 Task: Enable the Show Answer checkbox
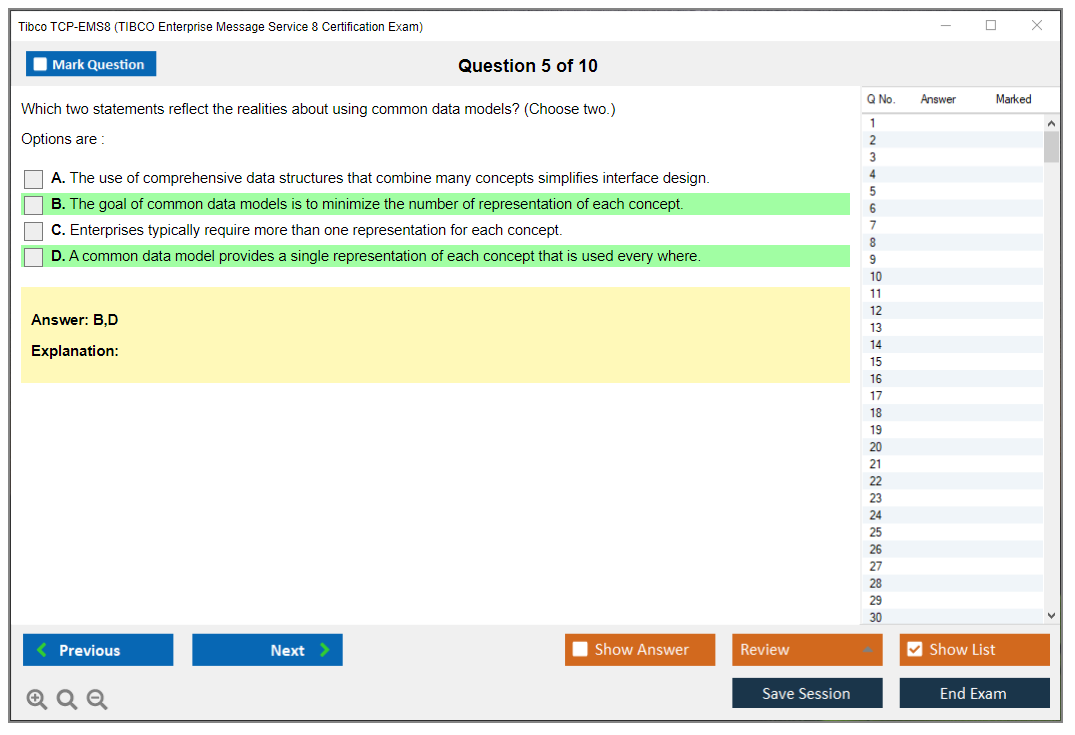pyautogui.click(x=580, y=650)
